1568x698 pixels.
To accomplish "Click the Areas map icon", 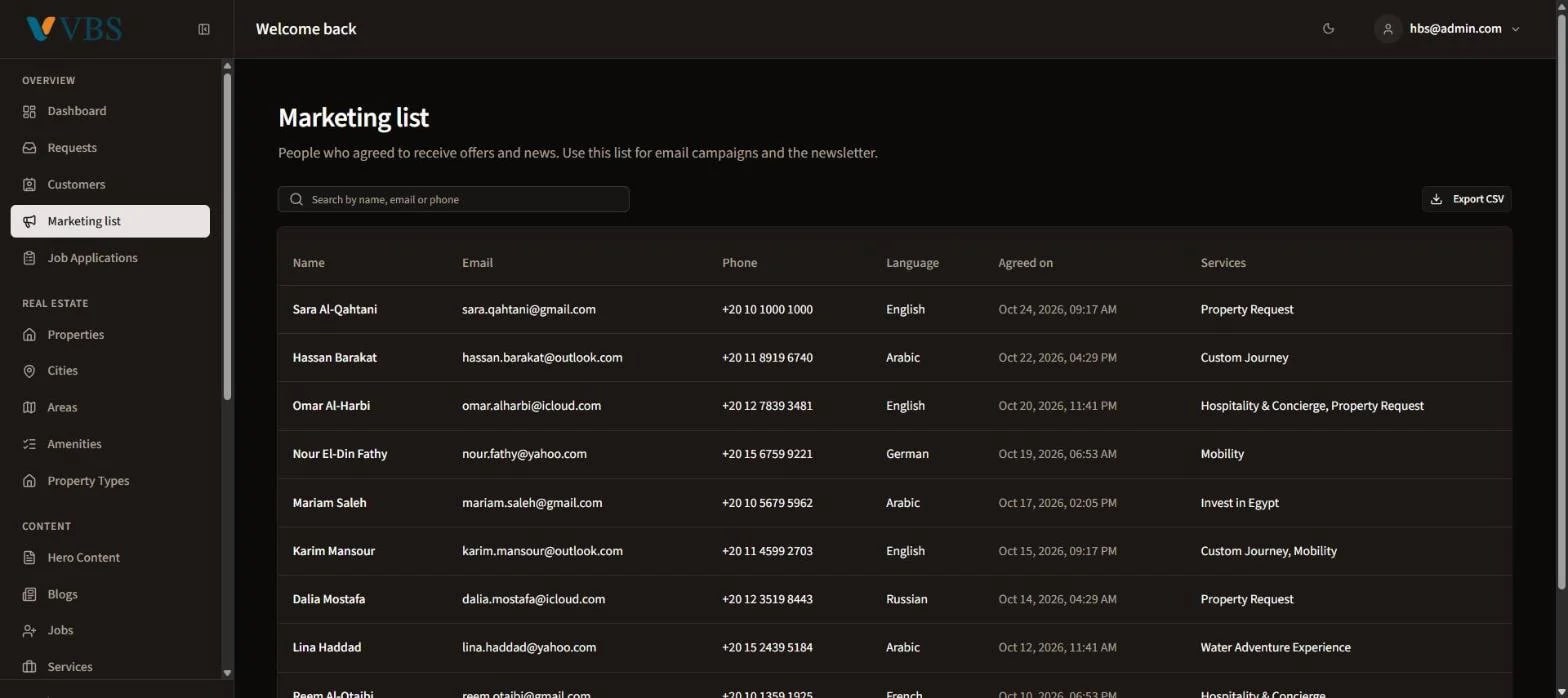I will coord(29,407).
